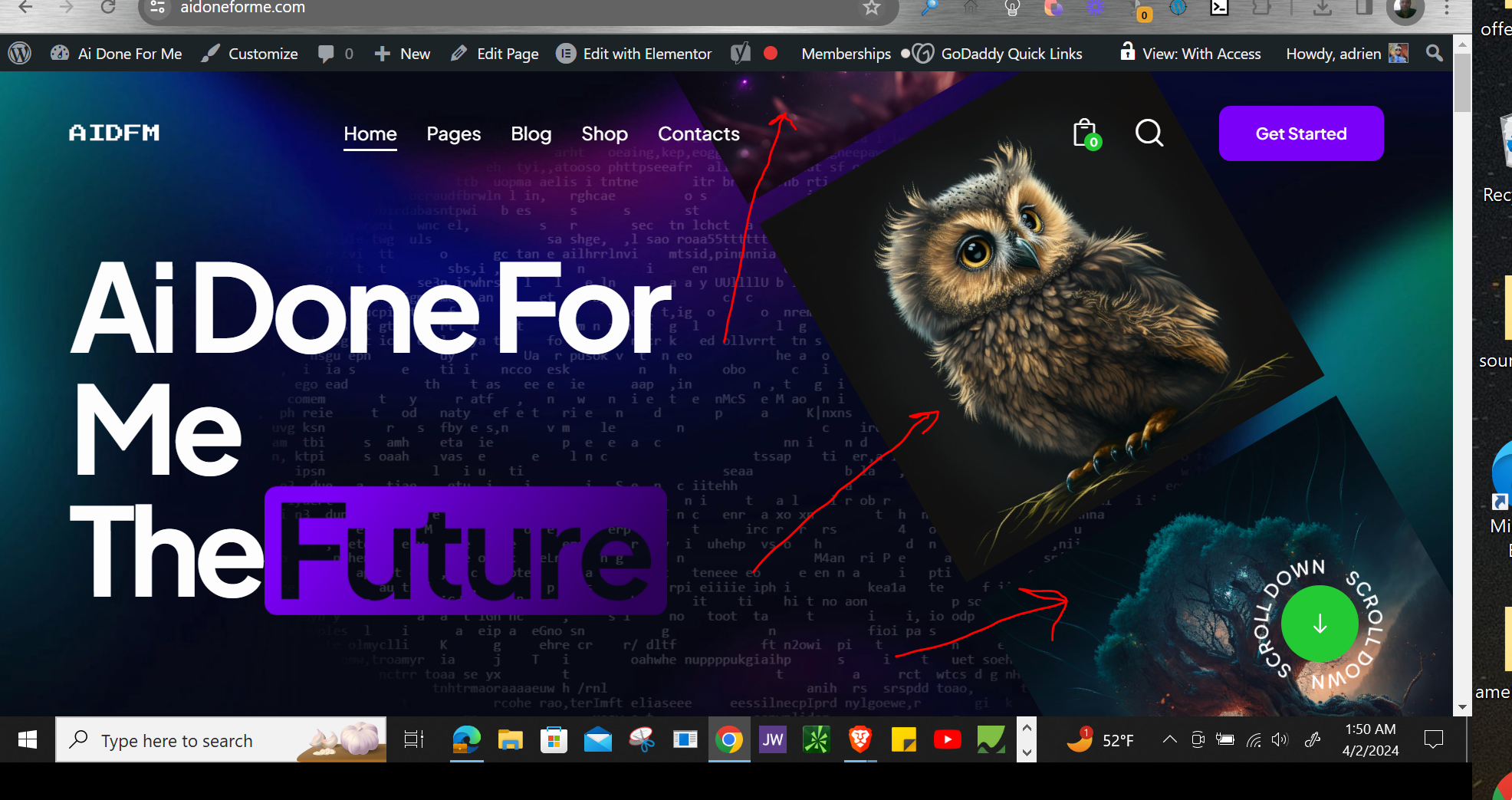Switch to Google Chrome on taskbar
Viewport: 1512px width, 800px height.
coord(729,739)
